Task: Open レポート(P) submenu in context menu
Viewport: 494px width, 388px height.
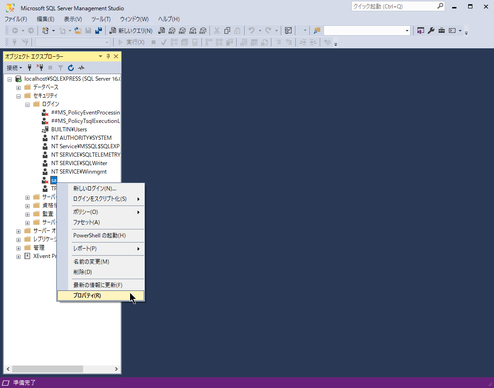Action: pyautogui.click(x=101, y=249)
